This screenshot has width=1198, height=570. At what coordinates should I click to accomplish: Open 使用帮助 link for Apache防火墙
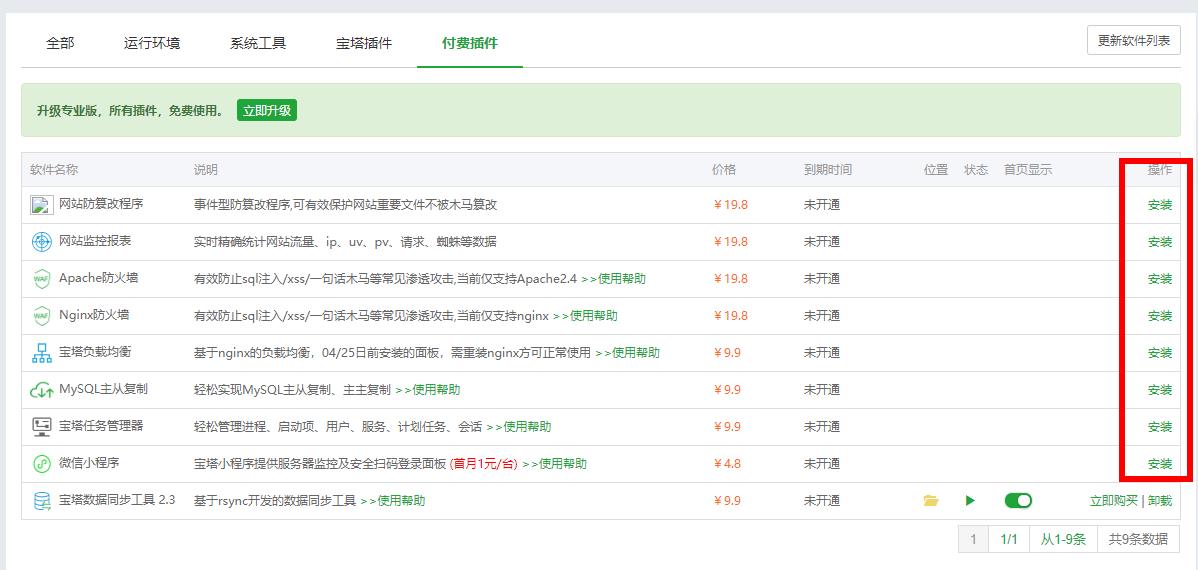pos(614,279)
